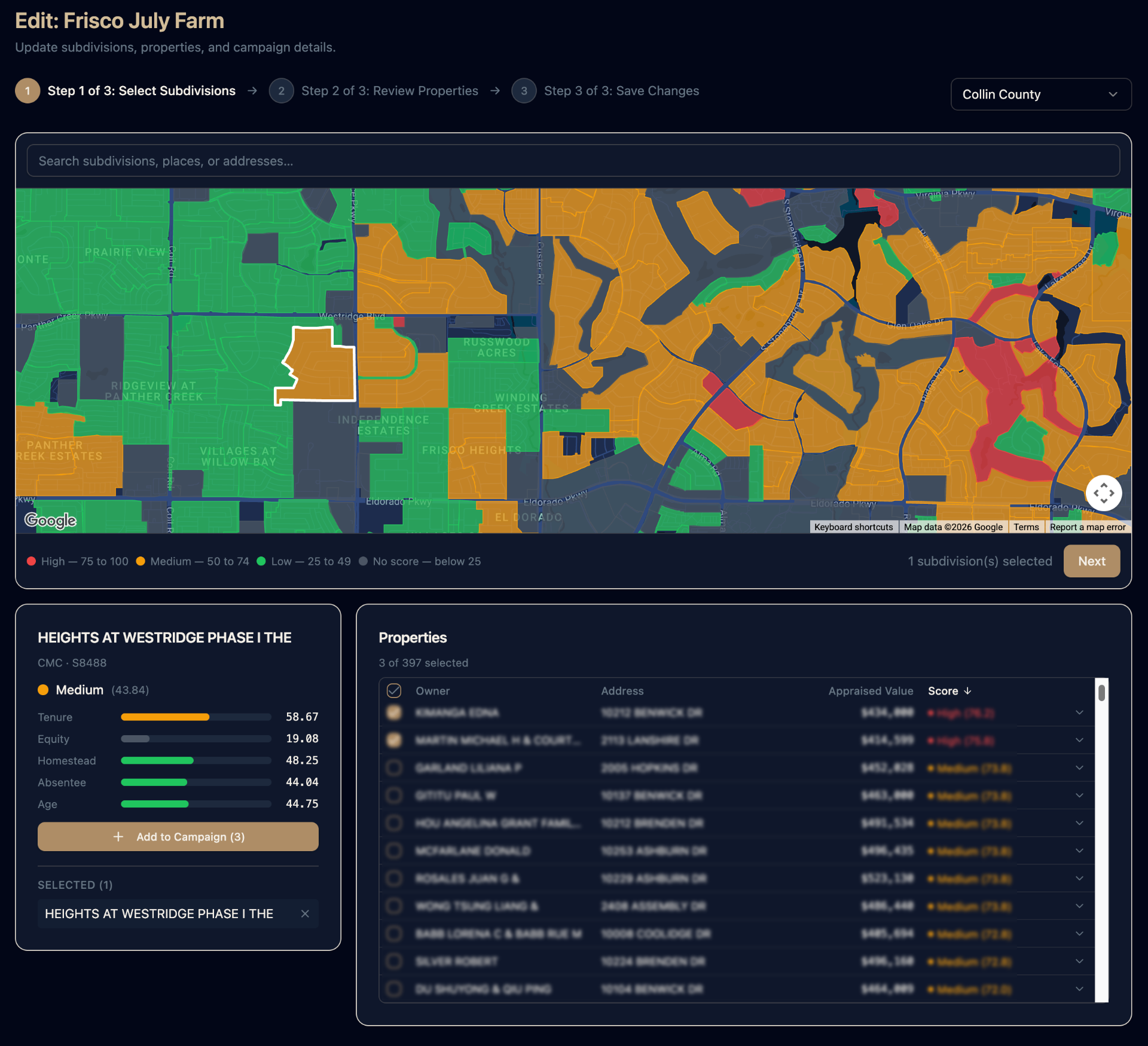Uncheck the KIMANGA EDNA row checkbox
Image resolution: width=1148 pixels, height=1046 pixels.
pos(393,712)
